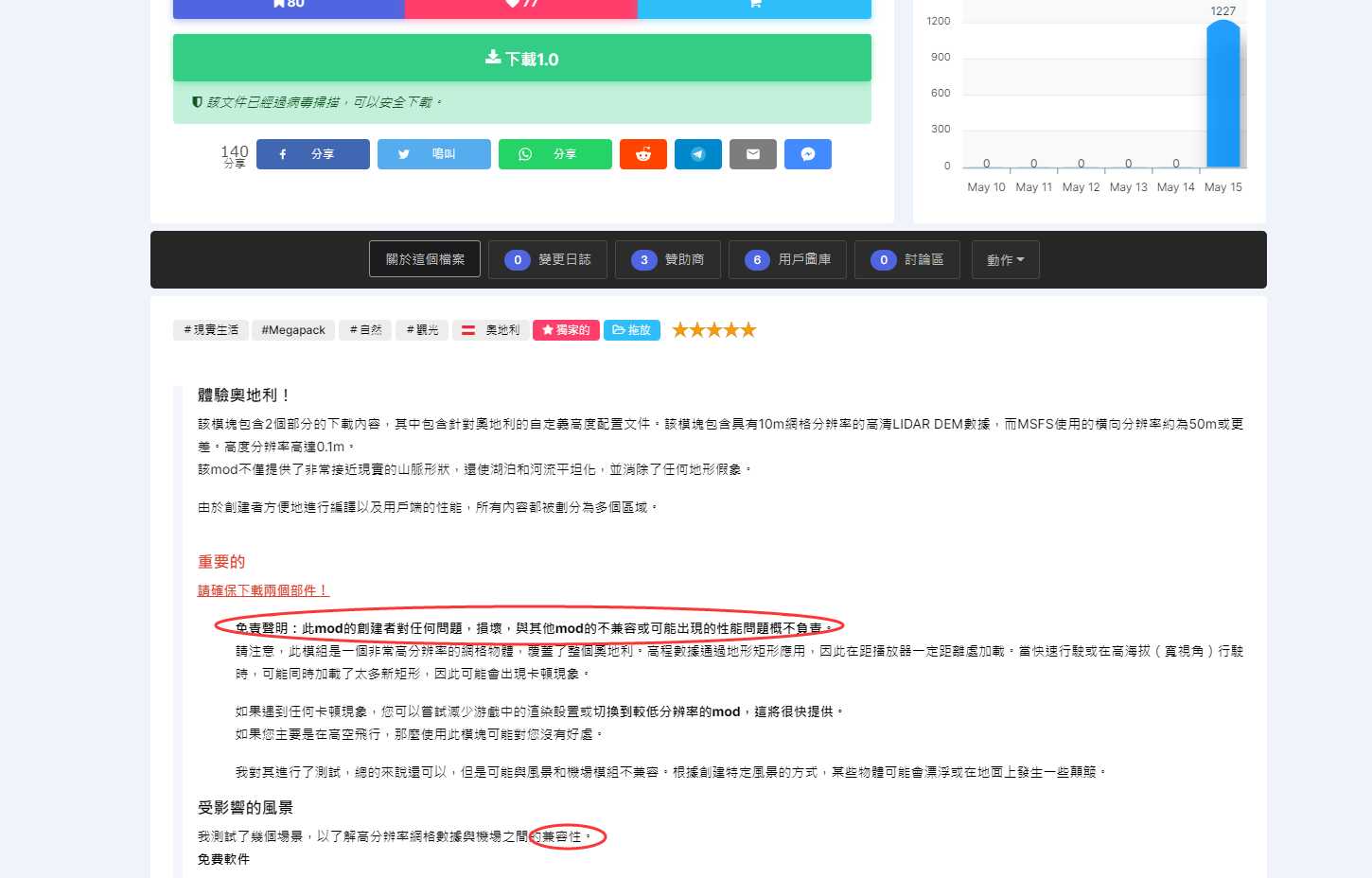
Task: Click the May 13 axis label
Action: point(1128,187)
